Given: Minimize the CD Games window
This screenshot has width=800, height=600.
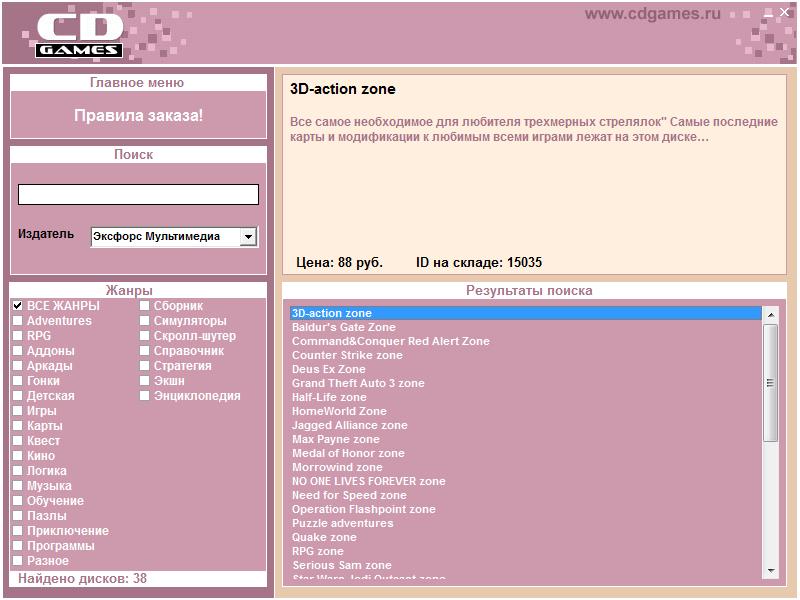Looking at the screenshot, I should (x=768, y=13).
